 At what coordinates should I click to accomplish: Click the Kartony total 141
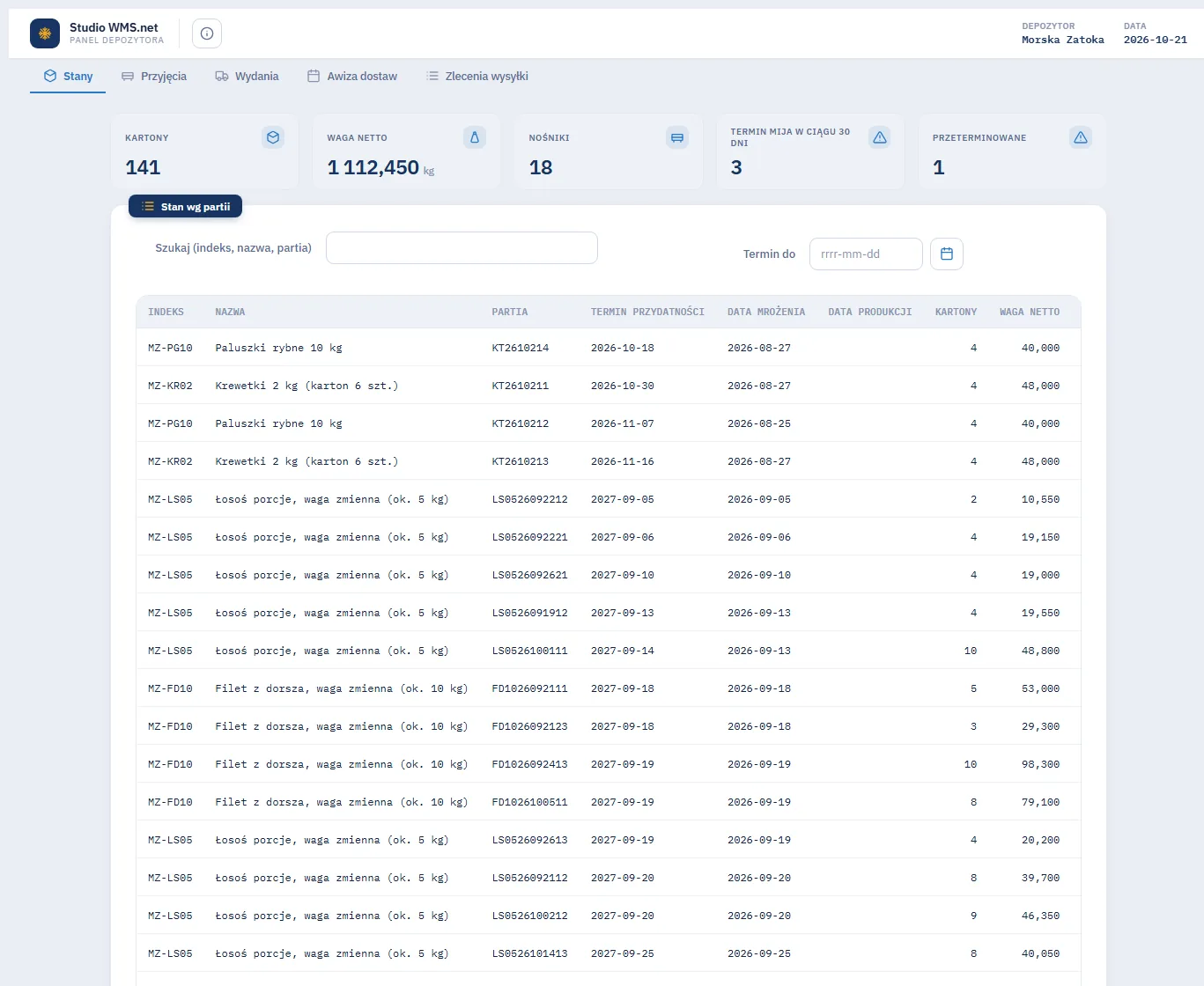(x=143, y=167)
